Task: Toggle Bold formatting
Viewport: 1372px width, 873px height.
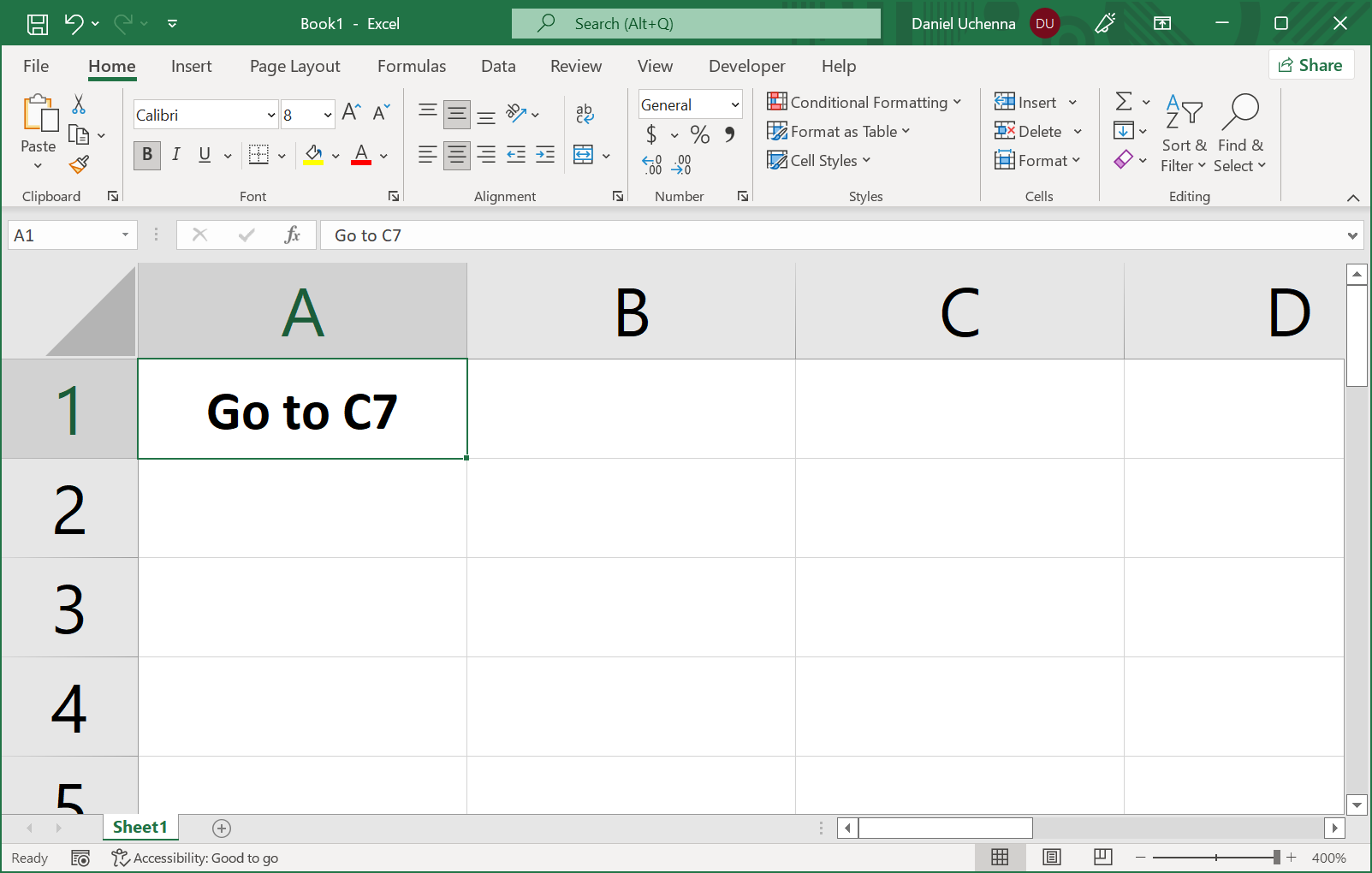Action: (x=147, y=155)
